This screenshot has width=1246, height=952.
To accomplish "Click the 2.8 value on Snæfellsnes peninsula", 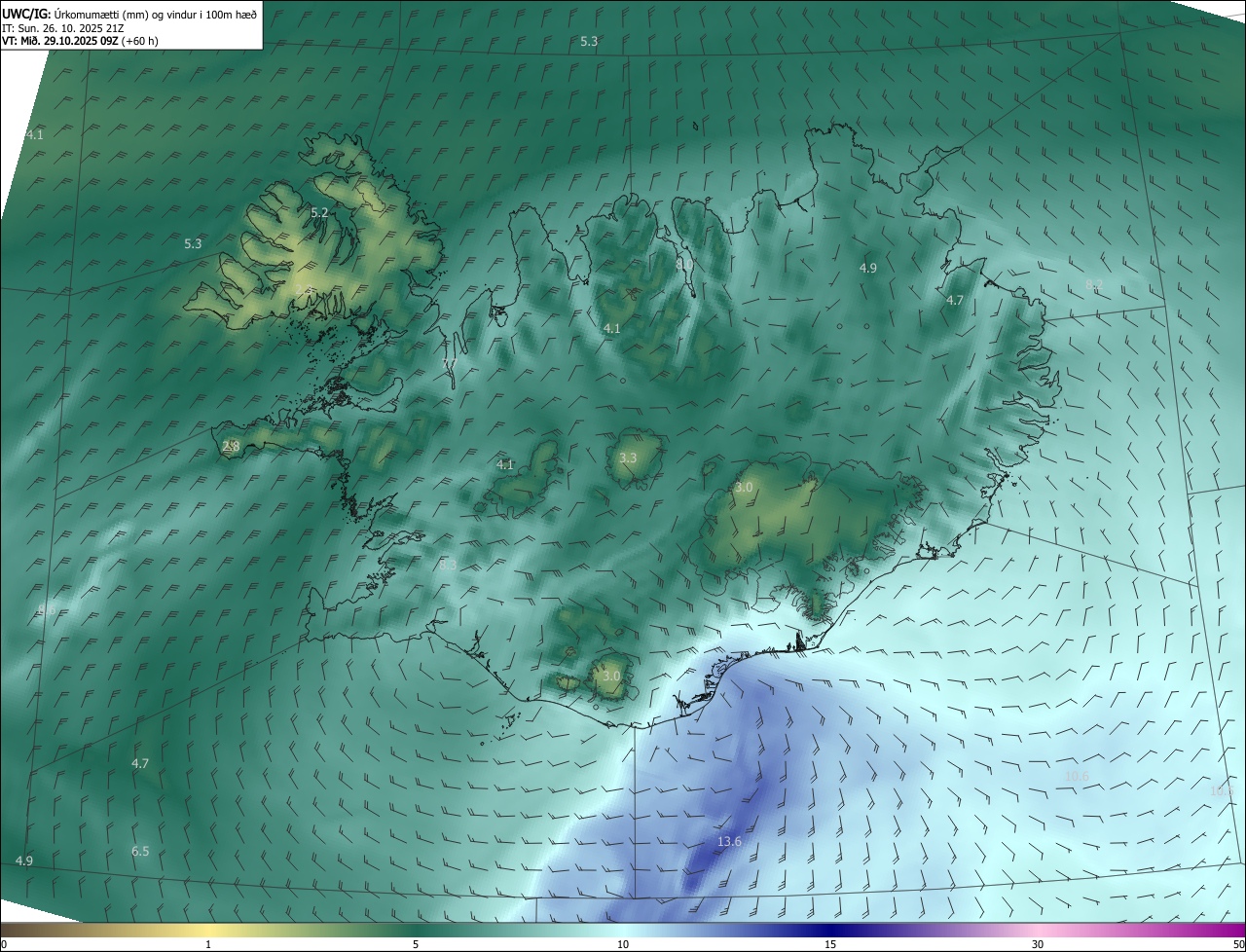I will pyautogui.click(x=231, y=446).
